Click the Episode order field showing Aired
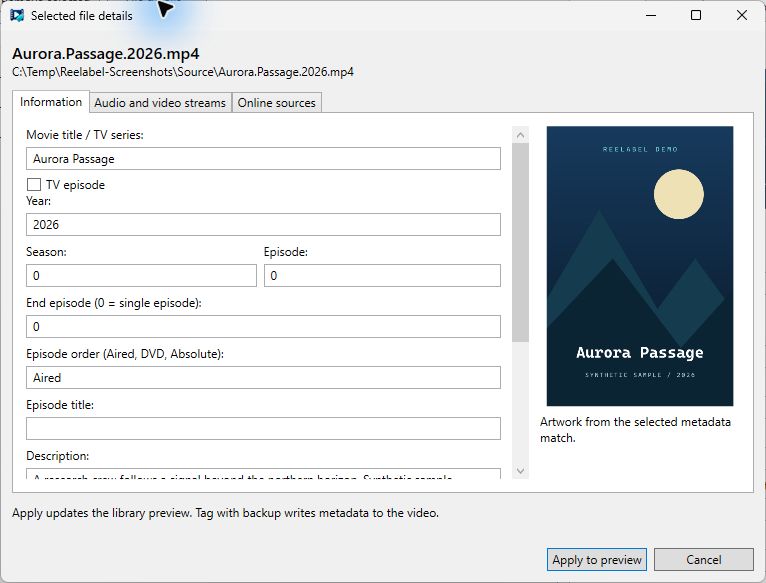Viewport: 766px width, 583px height. (263, 378)
